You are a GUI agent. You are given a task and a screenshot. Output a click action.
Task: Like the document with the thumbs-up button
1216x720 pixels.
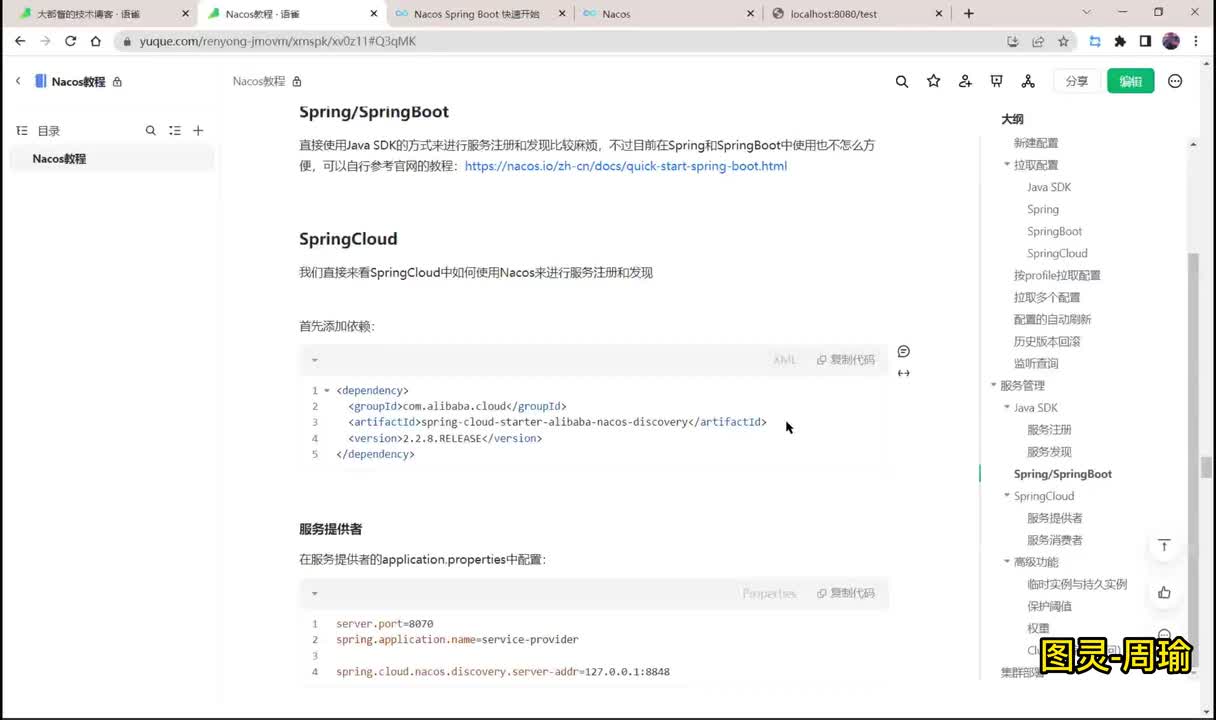1164,592
